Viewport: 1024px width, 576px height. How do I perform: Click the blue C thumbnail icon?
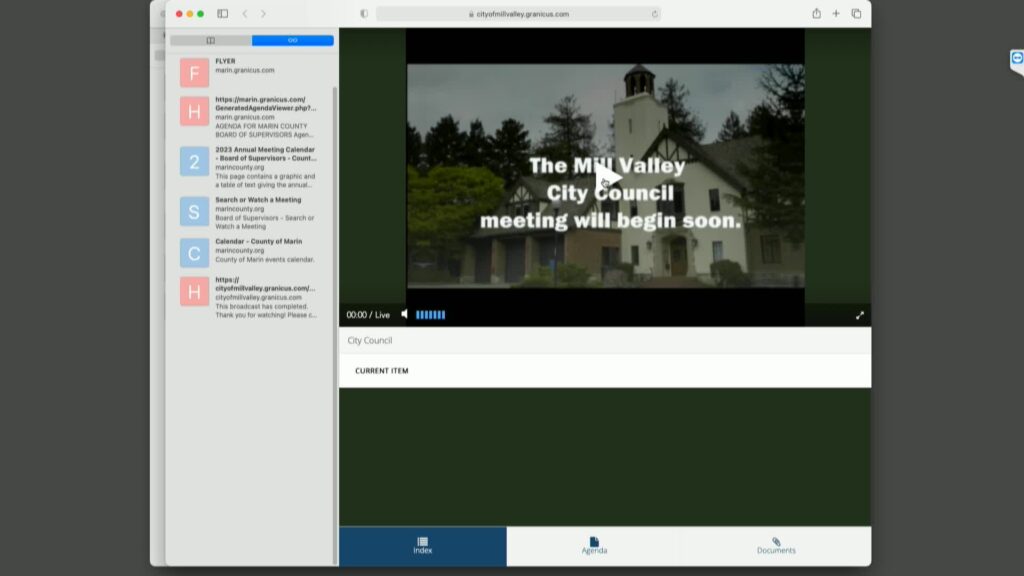195,253
